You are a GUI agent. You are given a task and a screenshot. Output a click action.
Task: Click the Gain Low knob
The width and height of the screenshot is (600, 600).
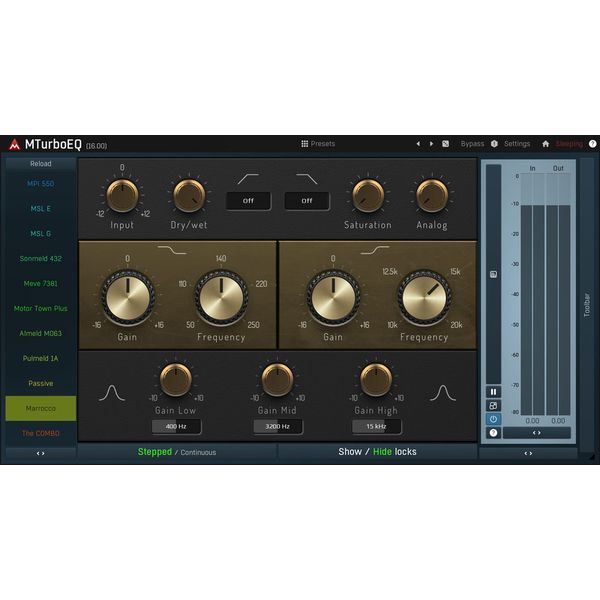(x=176, y=380)
